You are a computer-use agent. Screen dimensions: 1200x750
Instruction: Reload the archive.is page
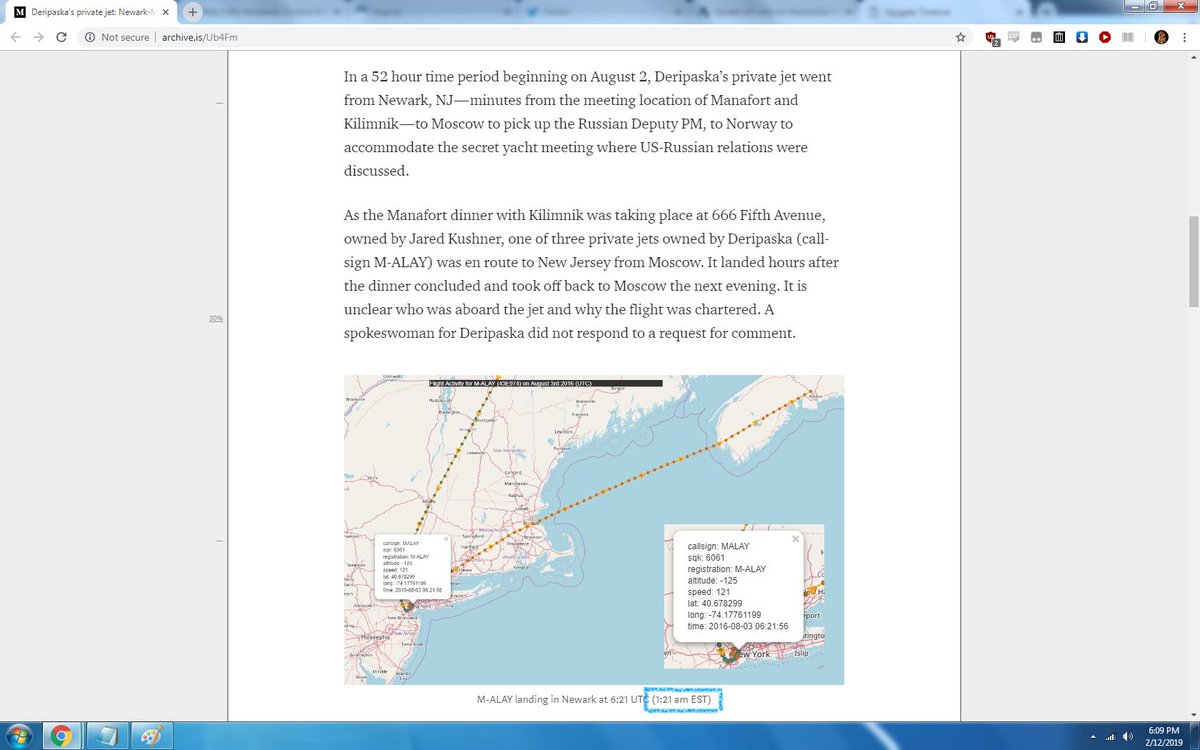[62, 37]
